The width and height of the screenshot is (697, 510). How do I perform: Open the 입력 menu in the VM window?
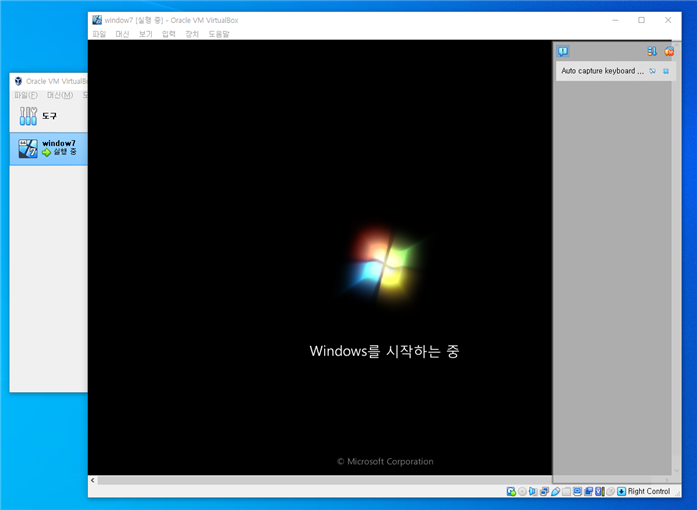168,34
